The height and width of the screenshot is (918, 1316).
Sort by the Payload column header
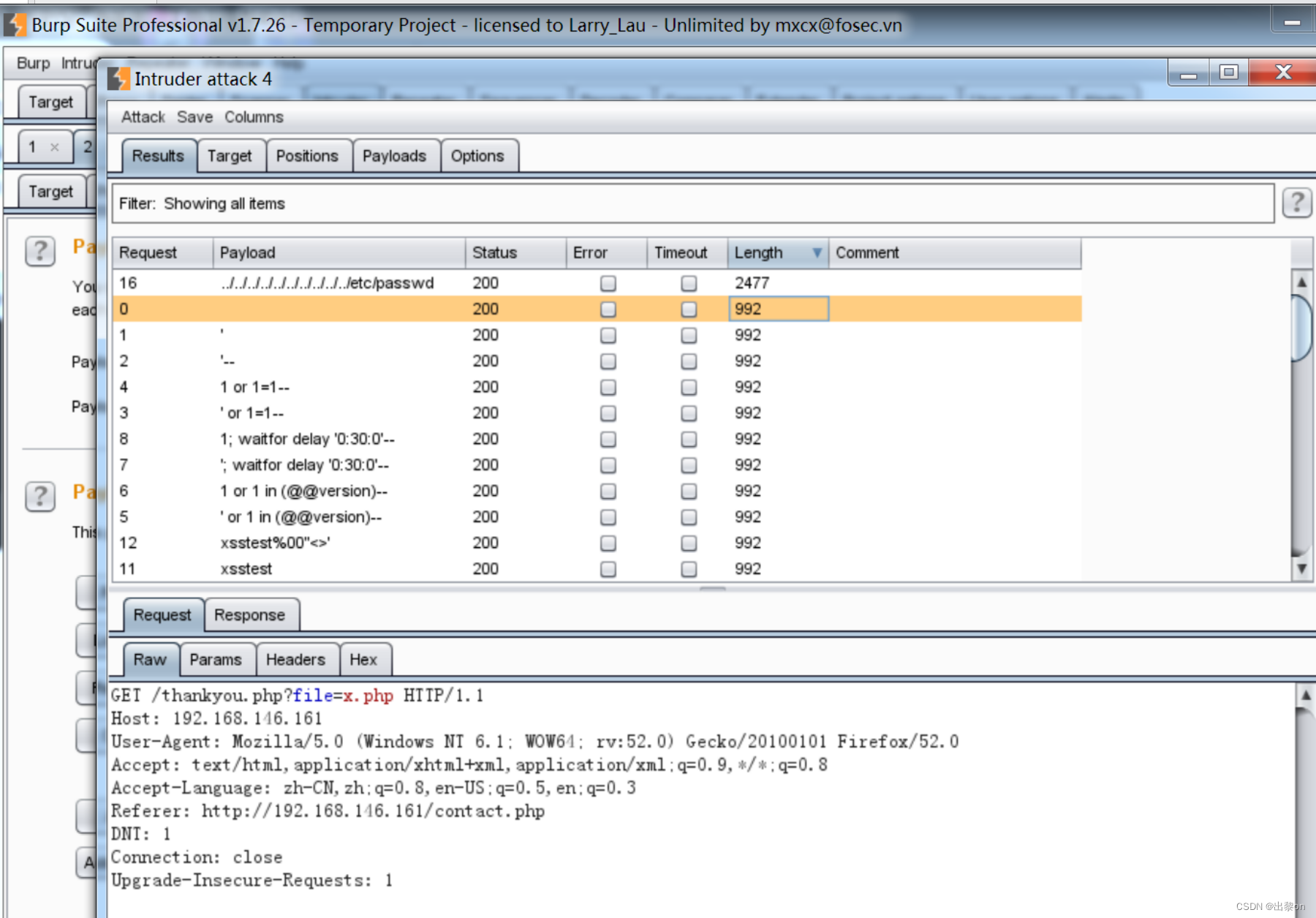click(x=339, y=252)
